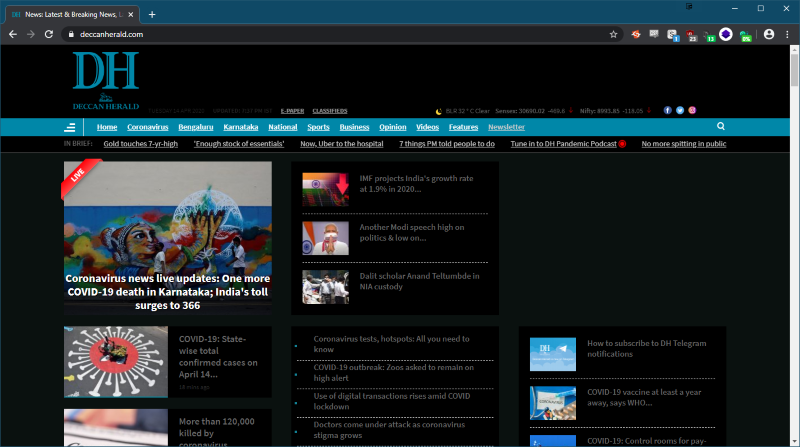The image size is (800, 447).
Task: Click the extension icon with green 13 badge
Action: coord(709,35)
